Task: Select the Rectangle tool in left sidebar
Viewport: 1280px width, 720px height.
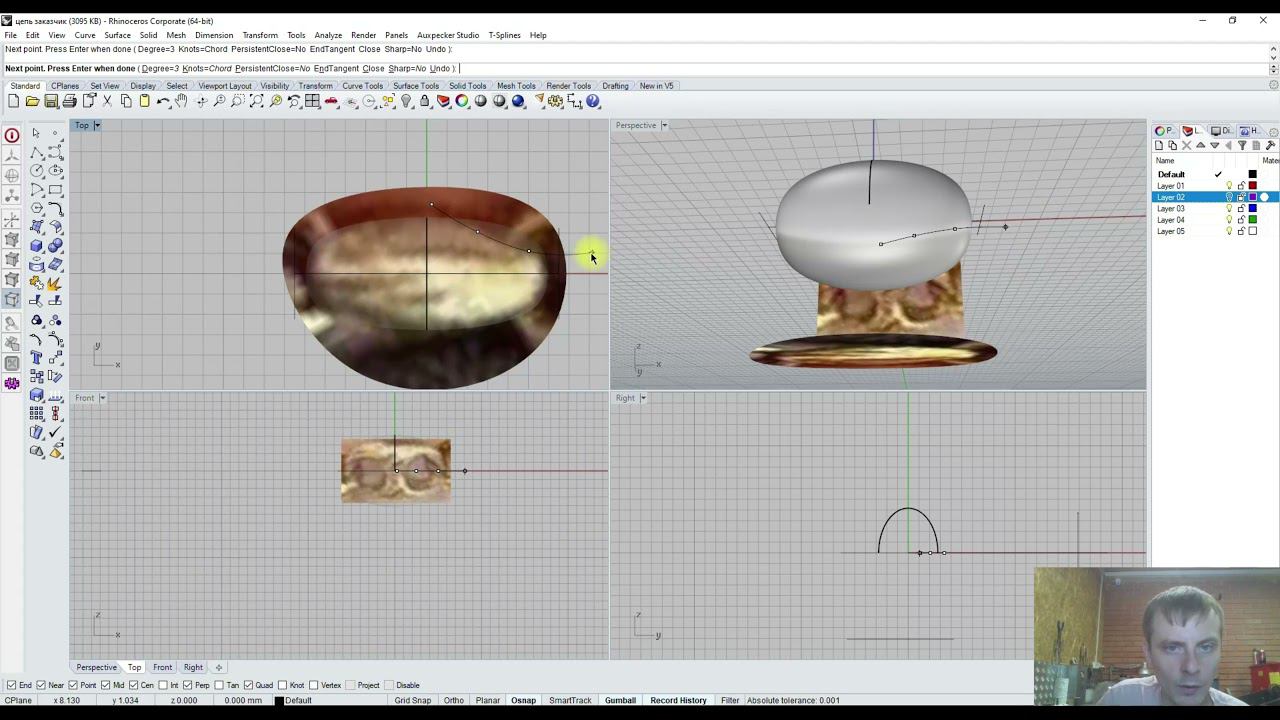Action: (x=55, y=190)
